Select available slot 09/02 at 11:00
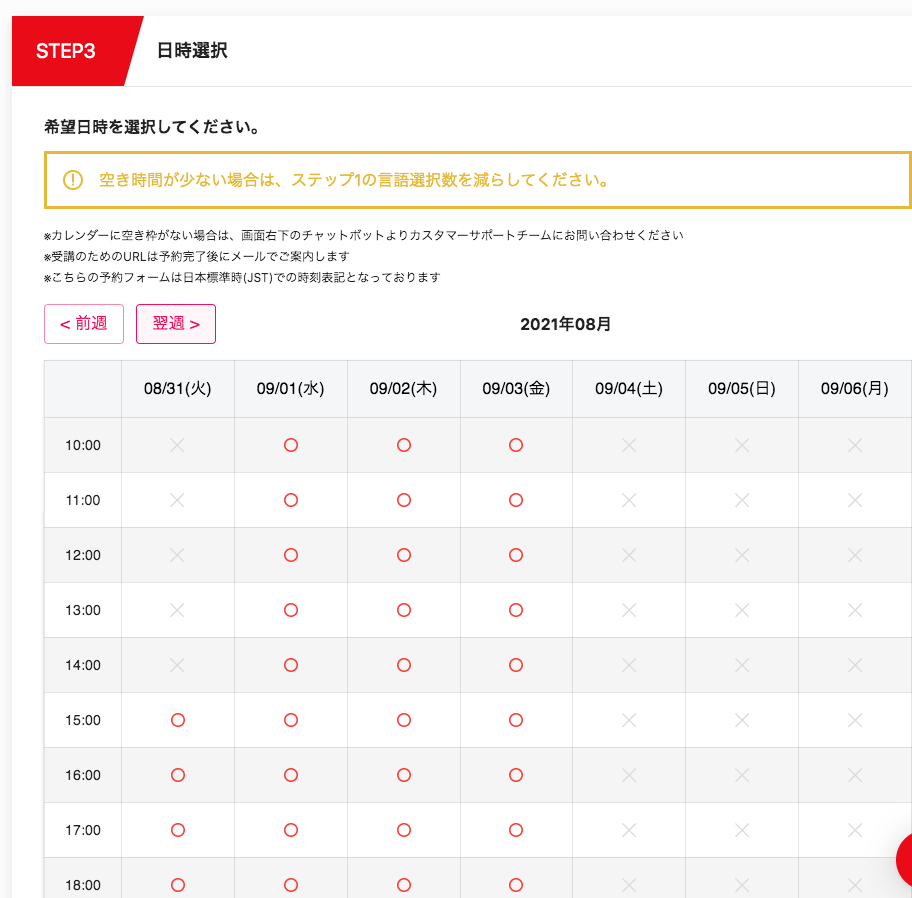Viewport: 912px width, 898px height. tap(404, 500)
